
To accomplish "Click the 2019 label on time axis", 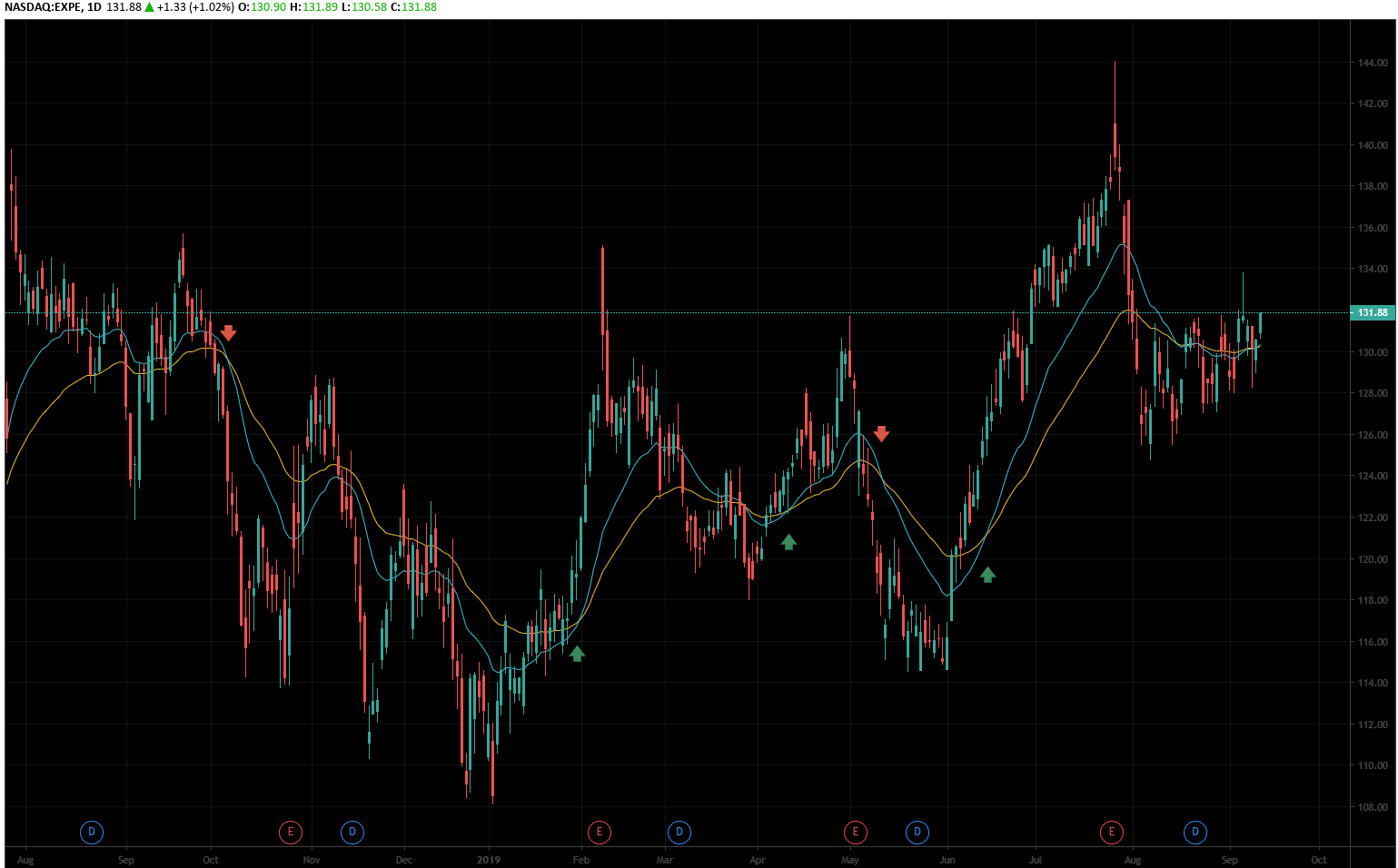I will pos(489,860).
